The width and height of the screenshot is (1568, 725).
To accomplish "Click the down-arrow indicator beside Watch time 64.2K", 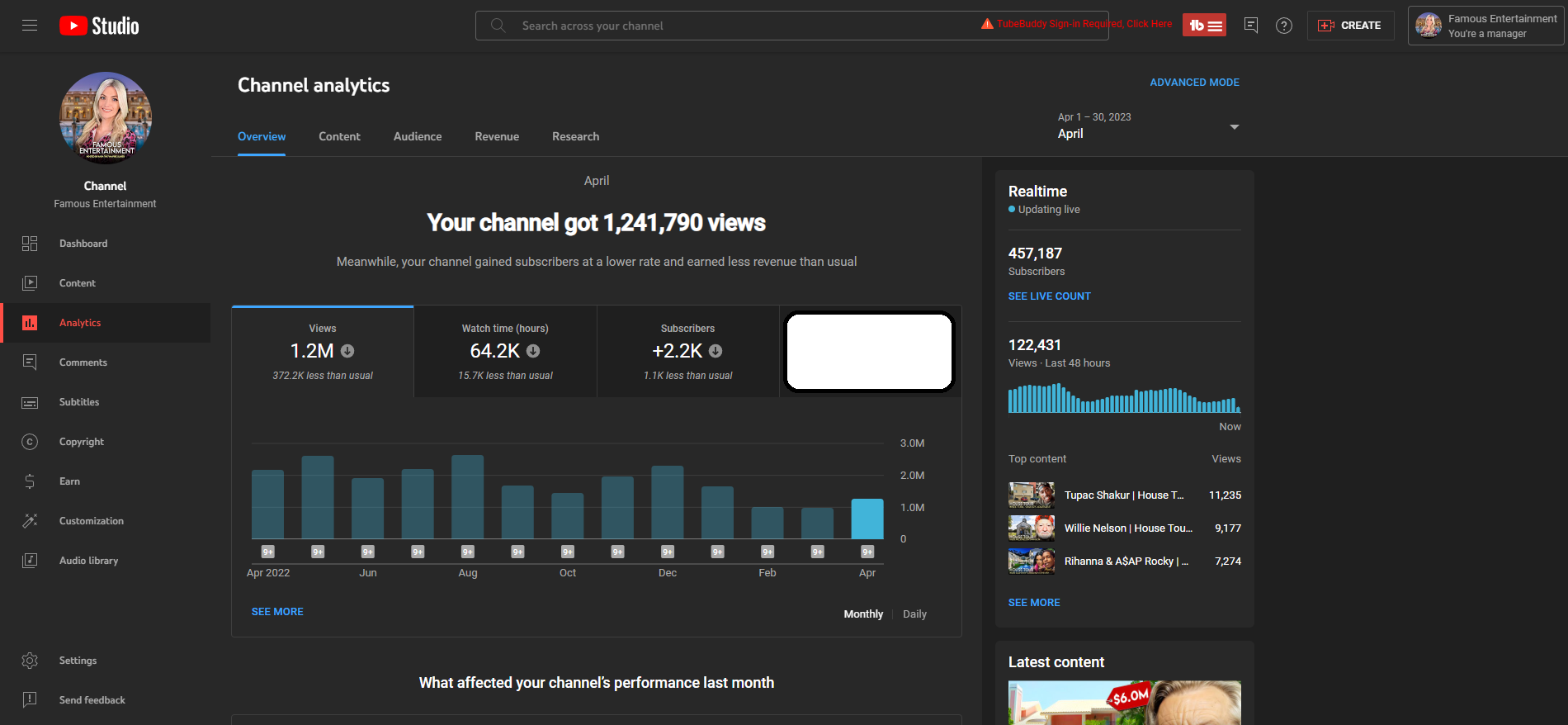I will pos(533,351).
